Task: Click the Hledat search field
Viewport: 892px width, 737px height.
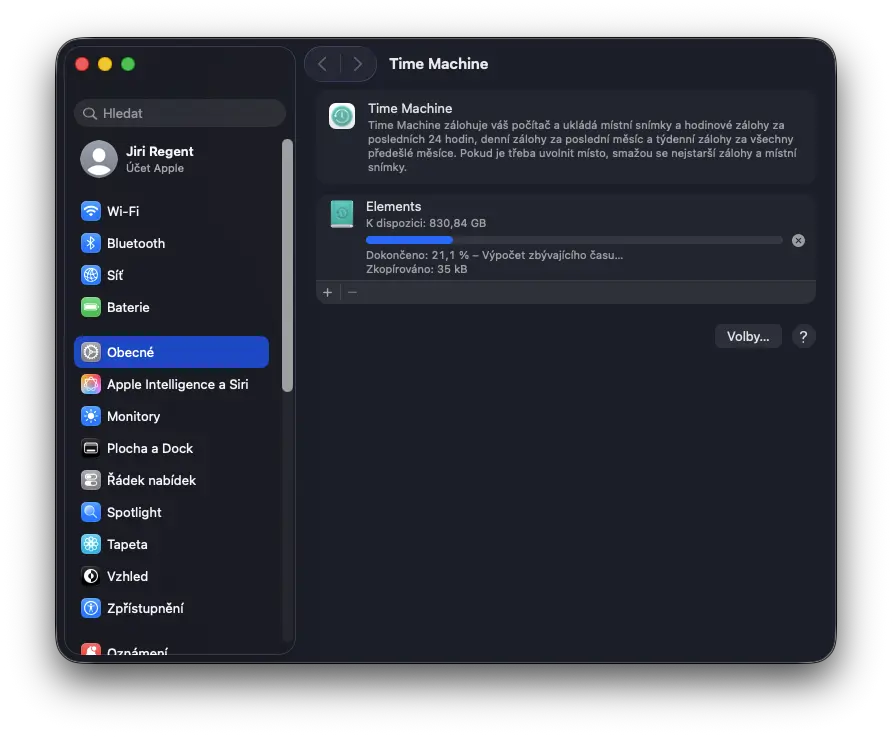Action: tap(180, 113)
